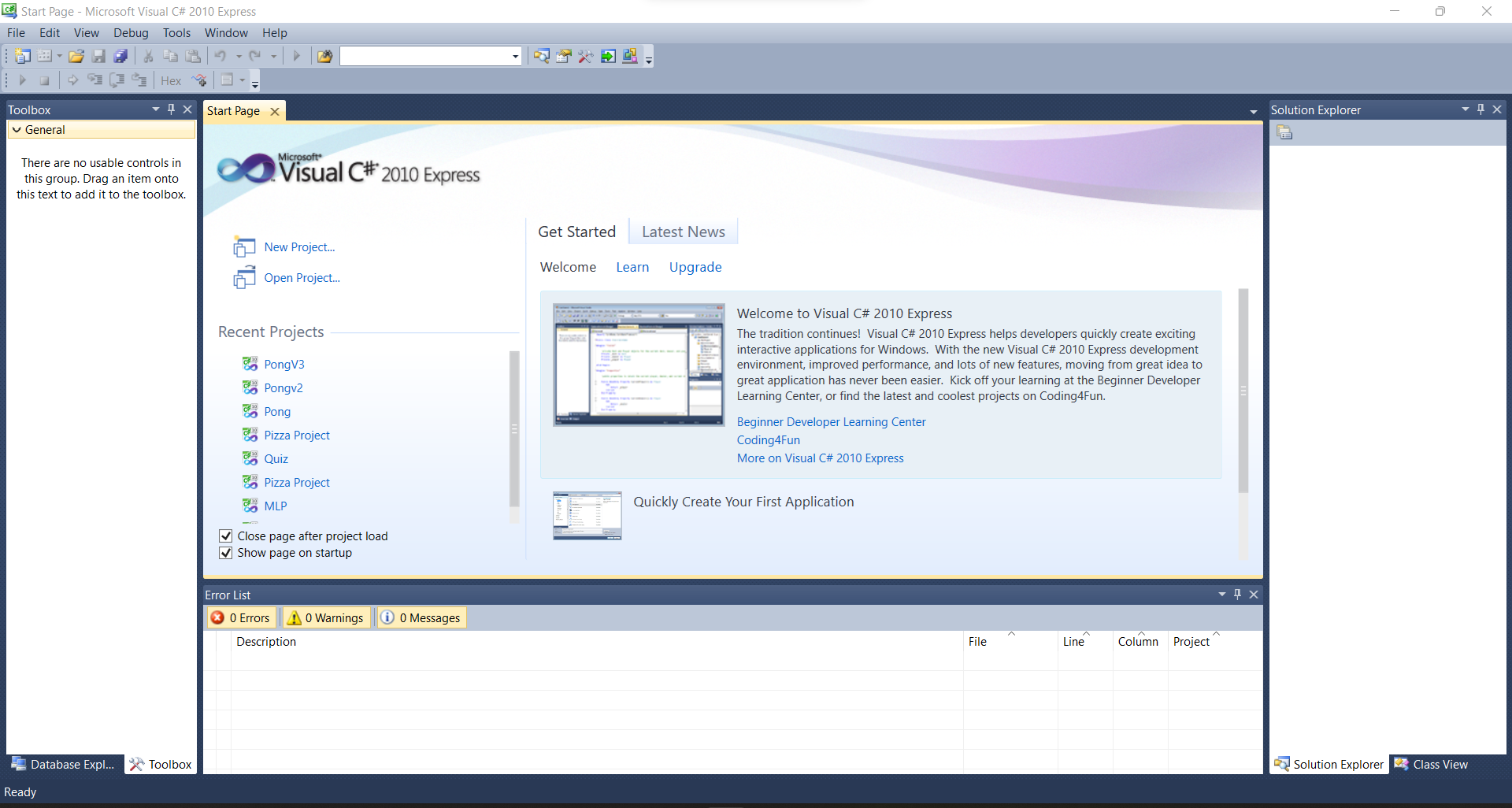Screen dimensions: 1512x808
Task: Collapse the General group in the Toolbox
Action: pyautogui.click(x=17, y=130)
